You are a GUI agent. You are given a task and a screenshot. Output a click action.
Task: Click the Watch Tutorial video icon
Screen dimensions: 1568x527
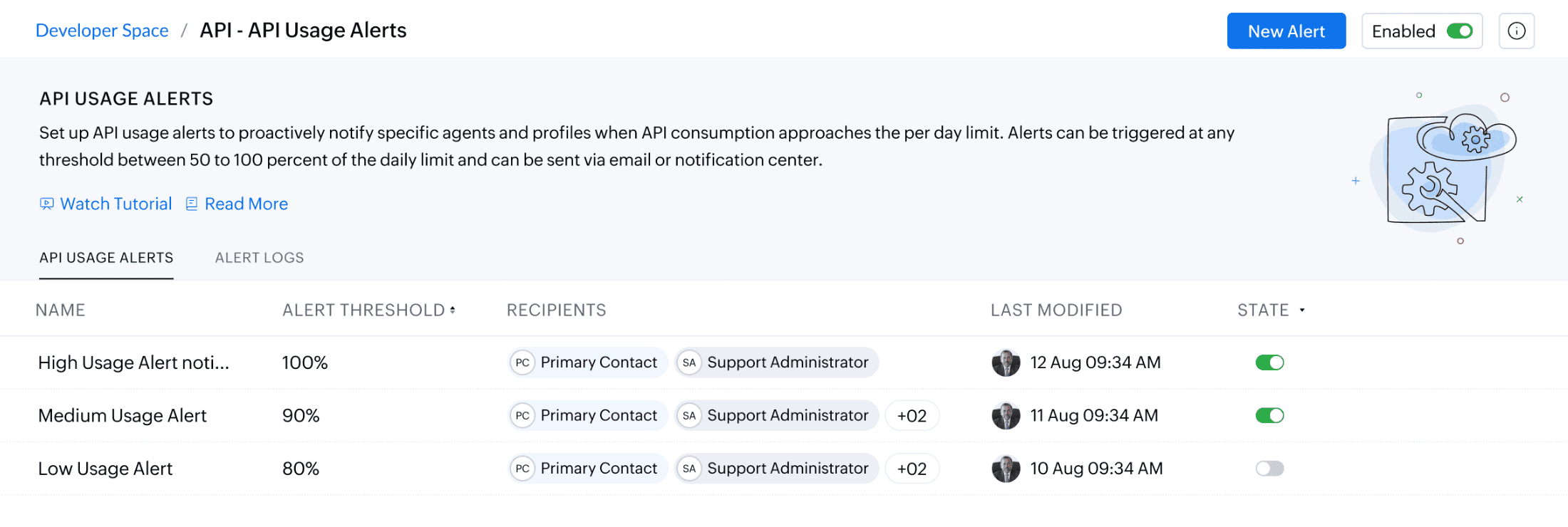click(x=47, y=204)
